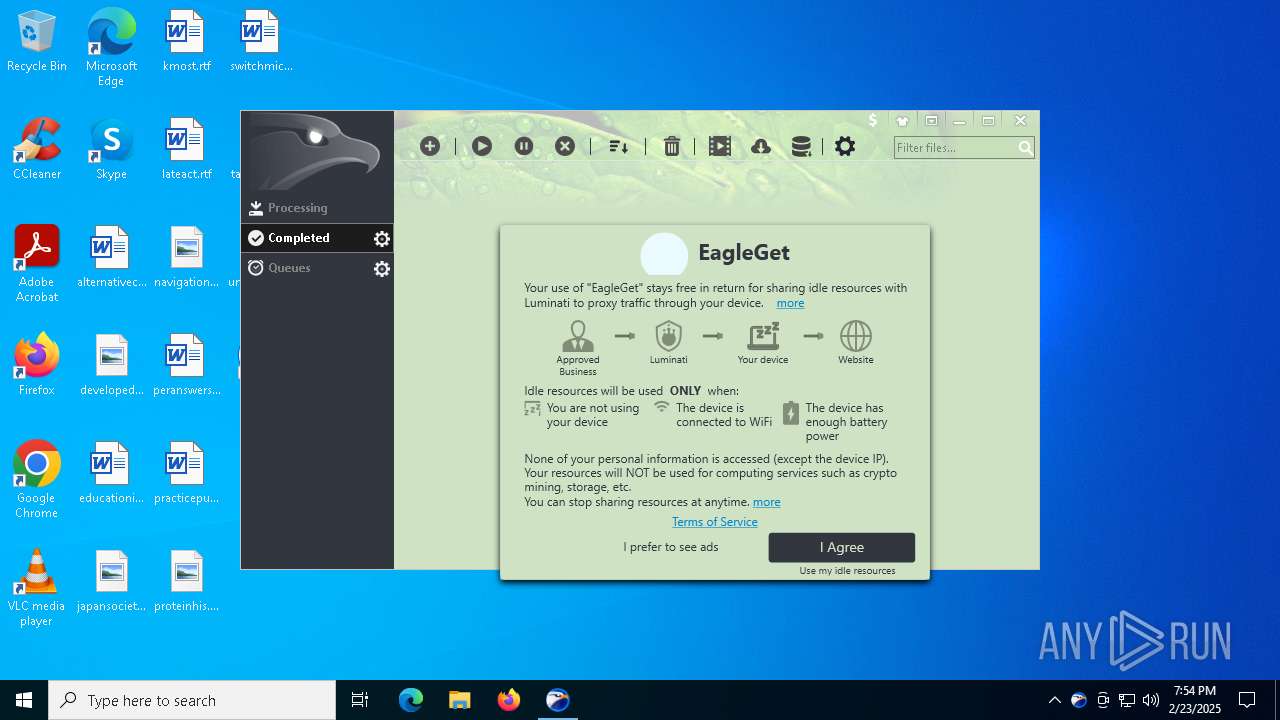Start downloads with the play icon

pyautogui.click(x=482, y=146)
